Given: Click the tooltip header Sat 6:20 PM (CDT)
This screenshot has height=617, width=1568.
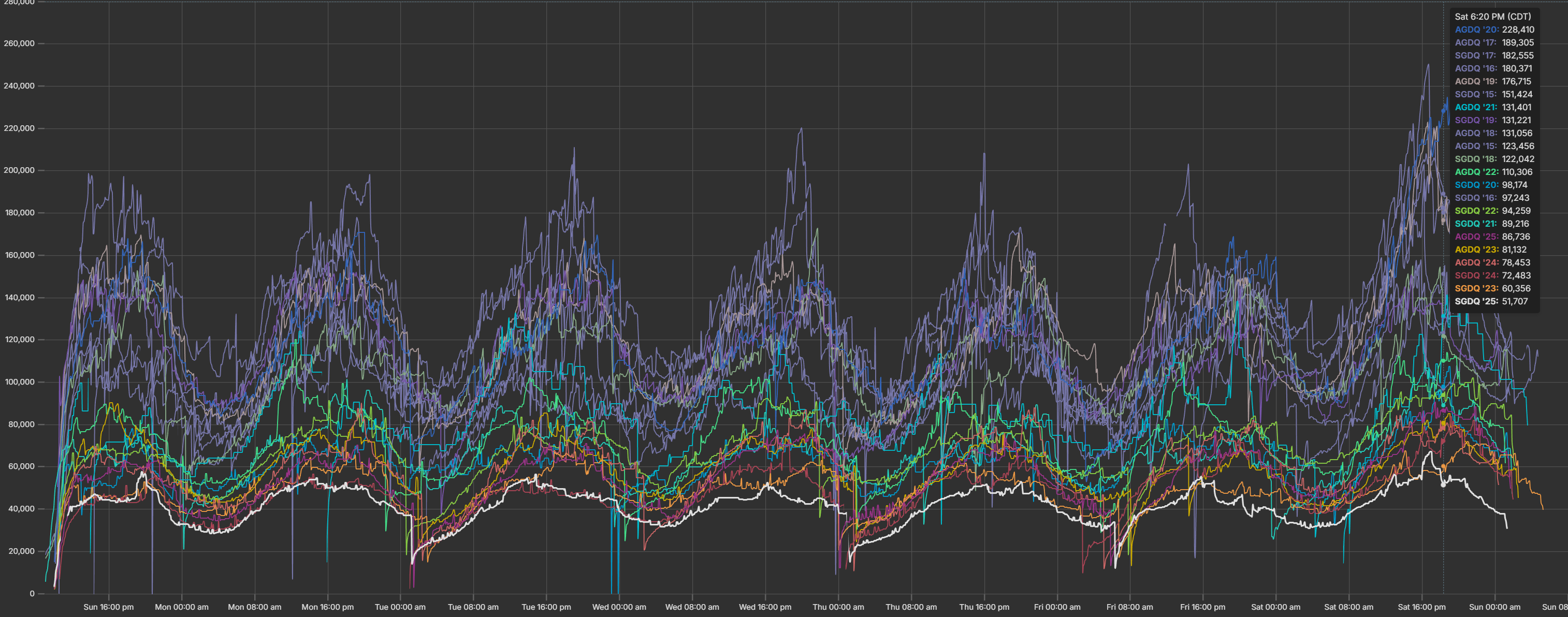Looking at the screenshot, I should pos(1492,17).
